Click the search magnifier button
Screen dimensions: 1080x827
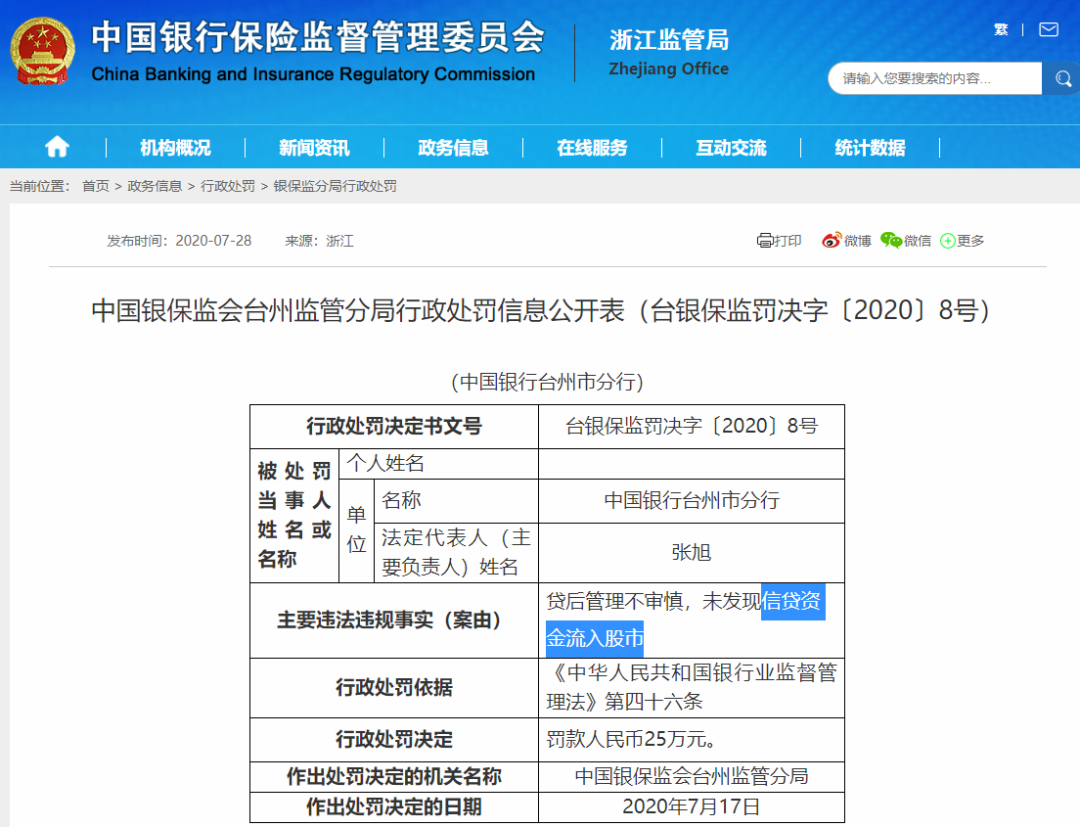(1060, 78)
